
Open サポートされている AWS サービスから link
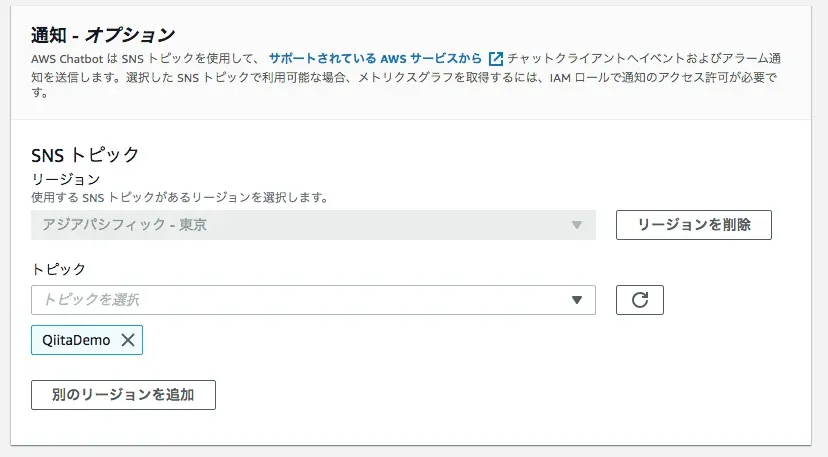(x=374, y=59)
